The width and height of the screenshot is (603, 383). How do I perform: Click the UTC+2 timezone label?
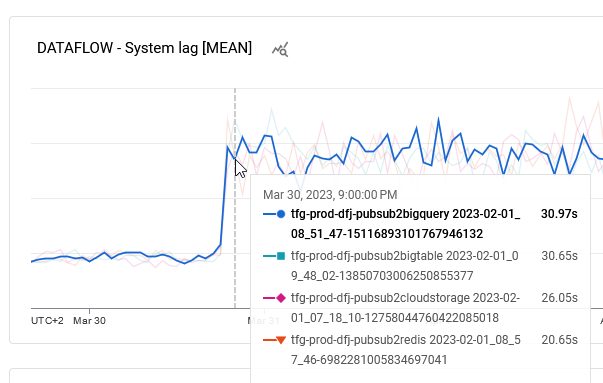coord(47,321)
